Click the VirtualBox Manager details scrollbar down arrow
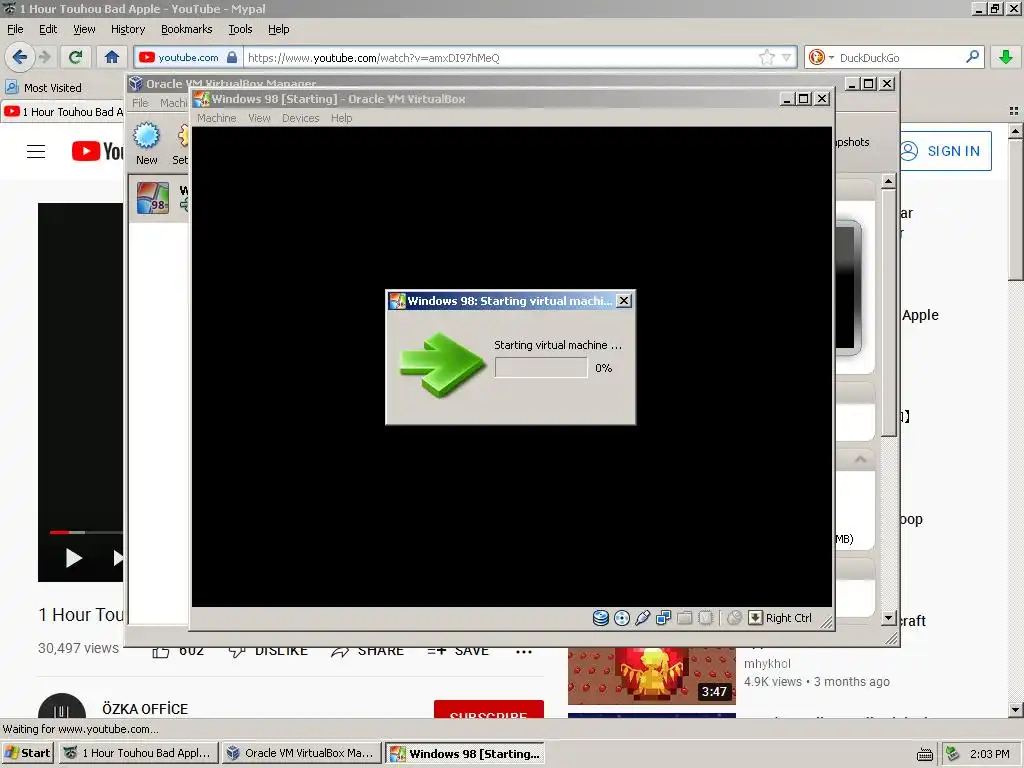Viewport: 1024px width, 768px height. [888, 618]
